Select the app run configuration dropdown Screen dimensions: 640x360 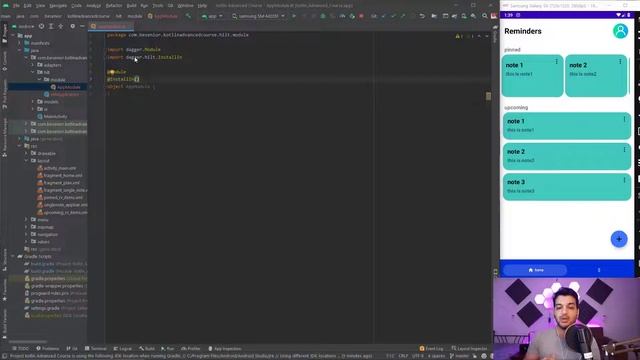212,16
